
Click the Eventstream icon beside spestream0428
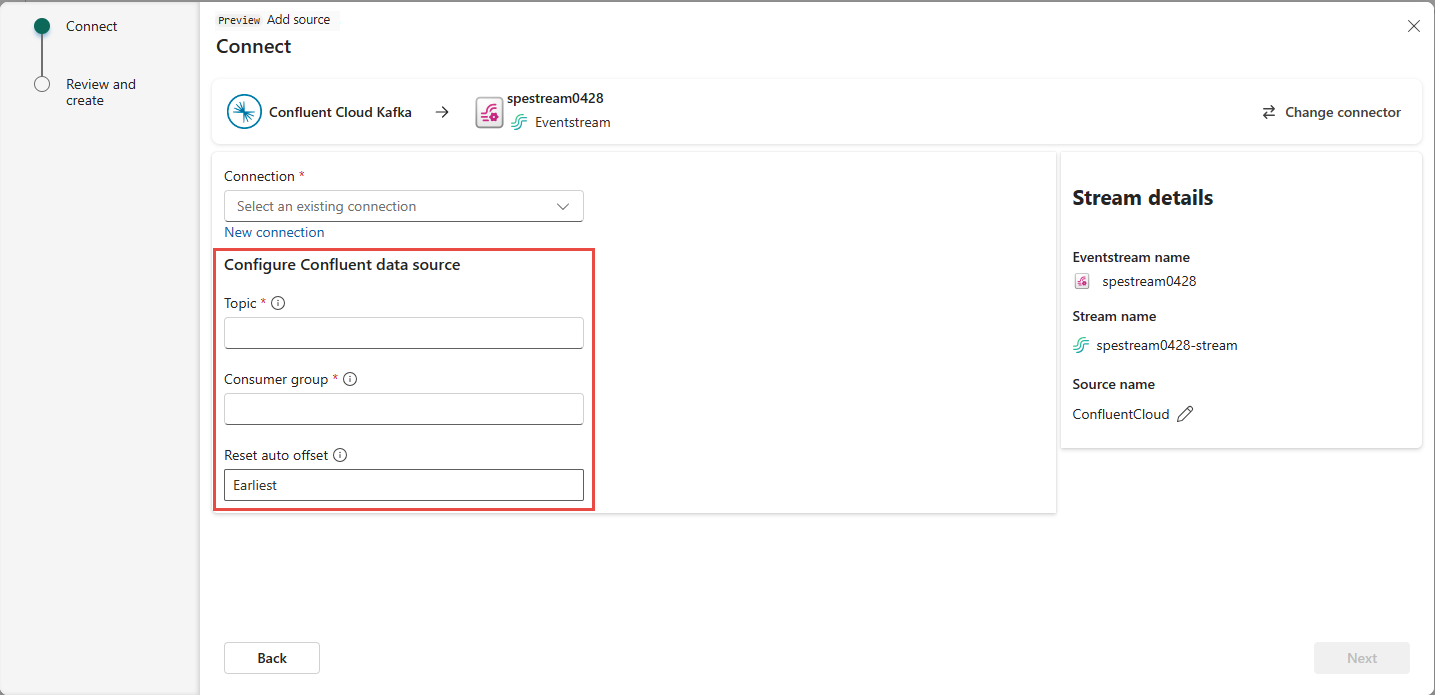pos(489,111)
